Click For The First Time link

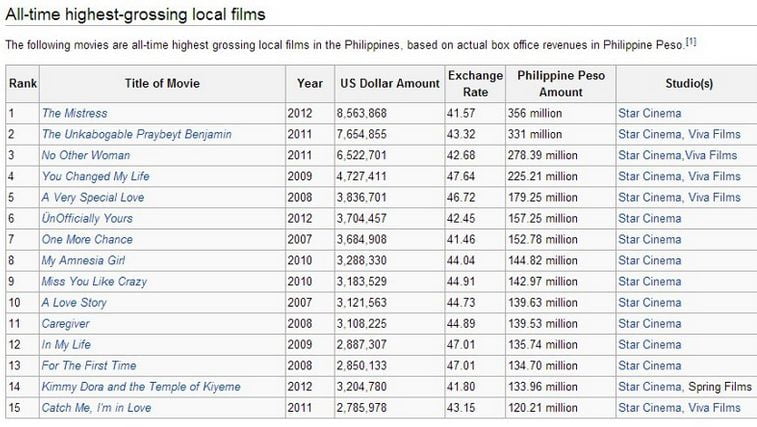pos(89,366)
